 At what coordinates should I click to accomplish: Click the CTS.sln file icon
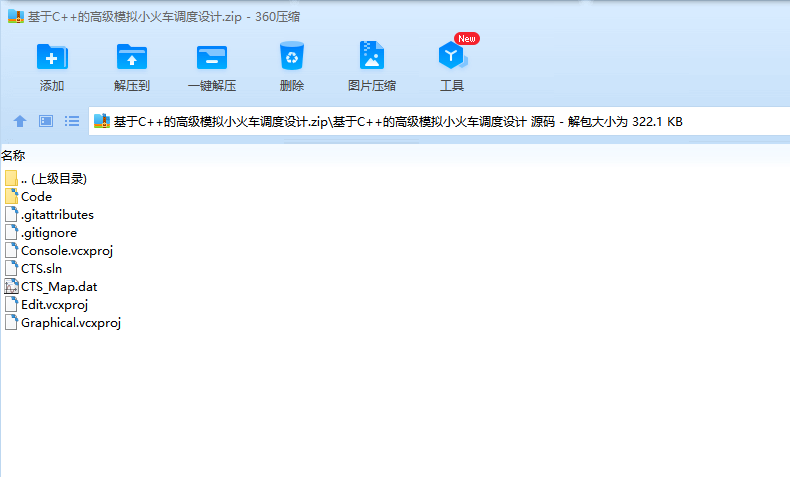click(11, 268)
